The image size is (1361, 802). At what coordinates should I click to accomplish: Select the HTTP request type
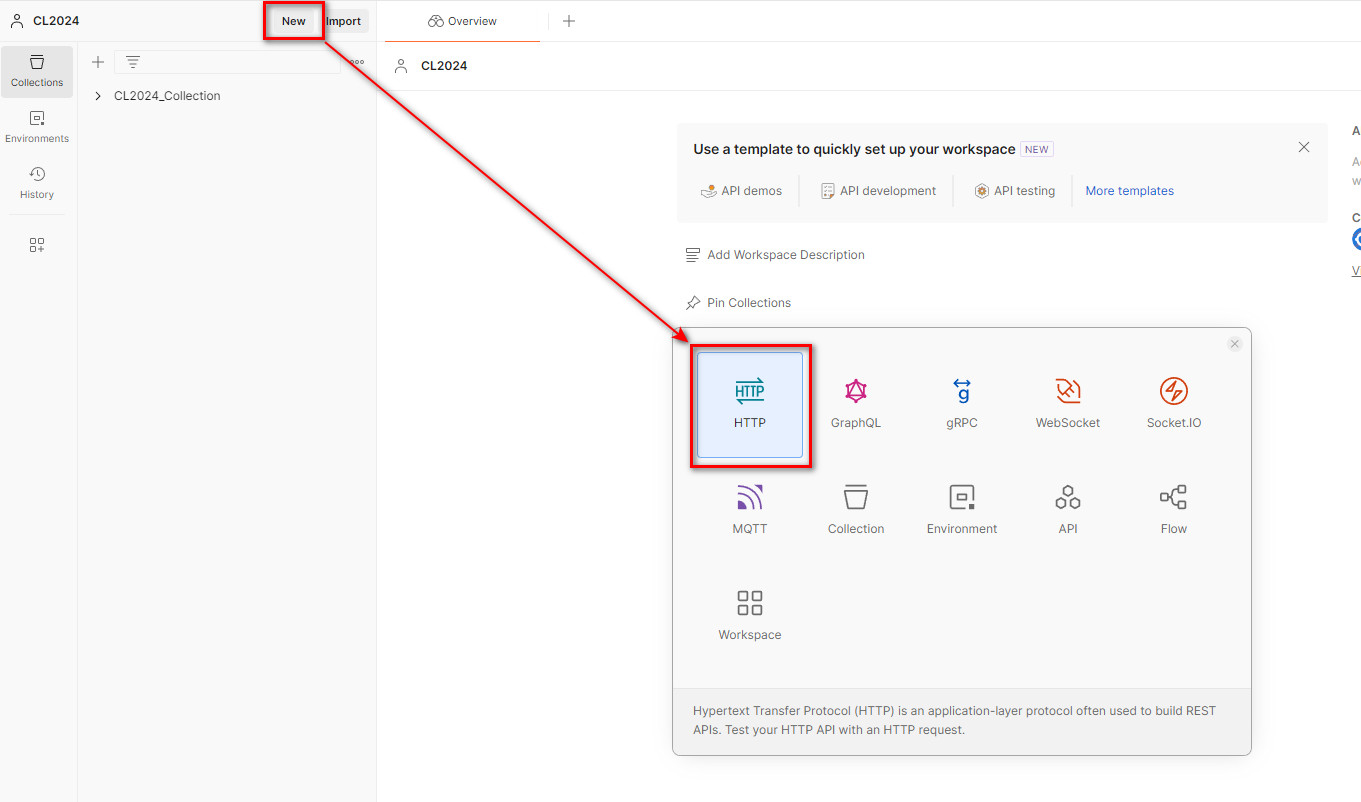pos(749,404)
